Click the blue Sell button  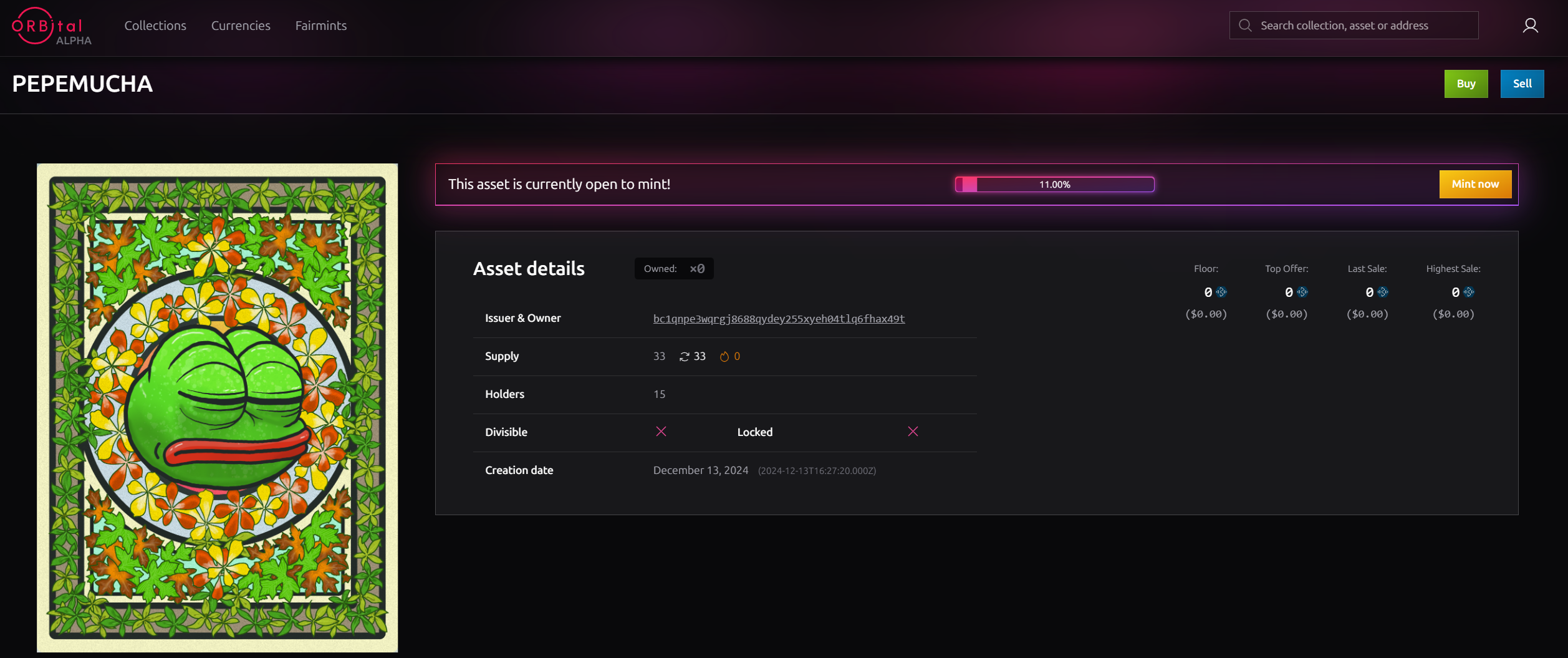(x=1522, y=84)
